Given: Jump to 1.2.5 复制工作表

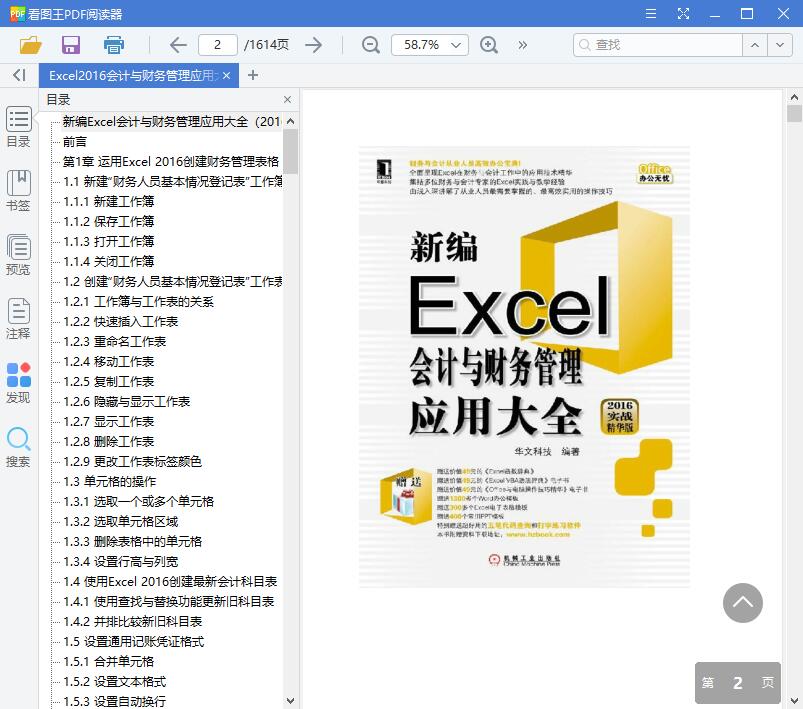Looking at the screenshot, I should 109,381.
